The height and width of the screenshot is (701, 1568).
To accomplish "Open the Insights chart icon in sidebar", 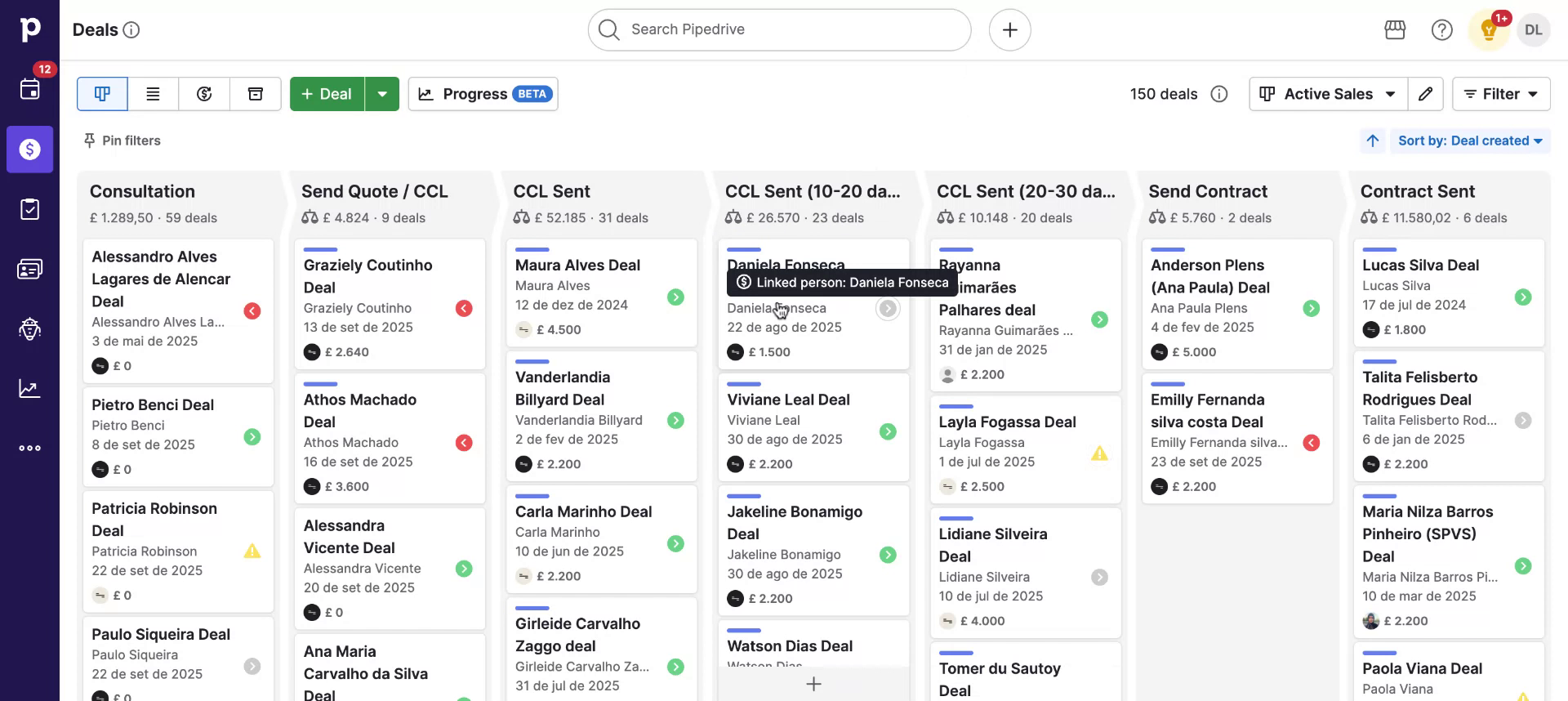I will tap(29, 389).
